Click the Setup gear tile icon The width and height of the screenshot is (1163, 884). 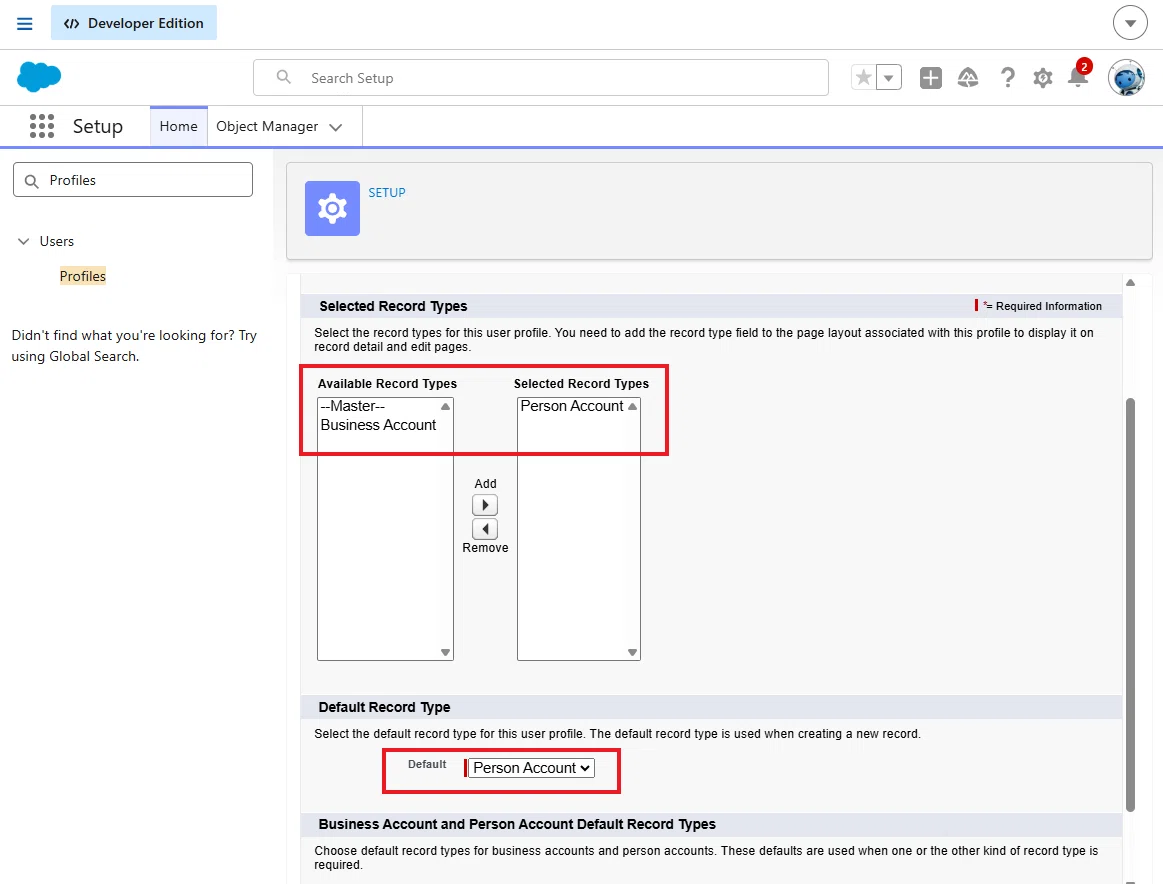point(332,208)
